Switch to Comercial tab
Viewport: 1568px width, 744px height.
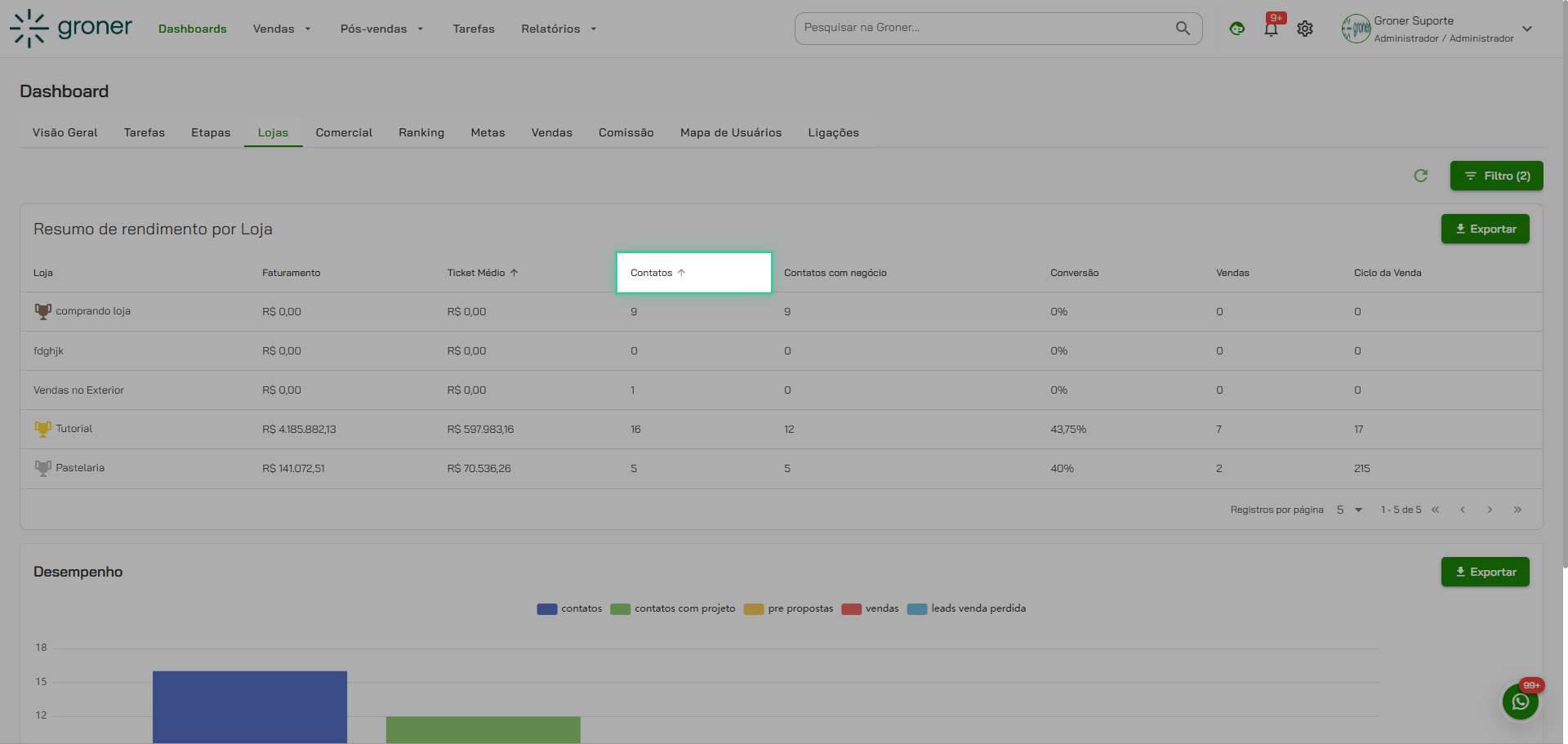(344, 132)
